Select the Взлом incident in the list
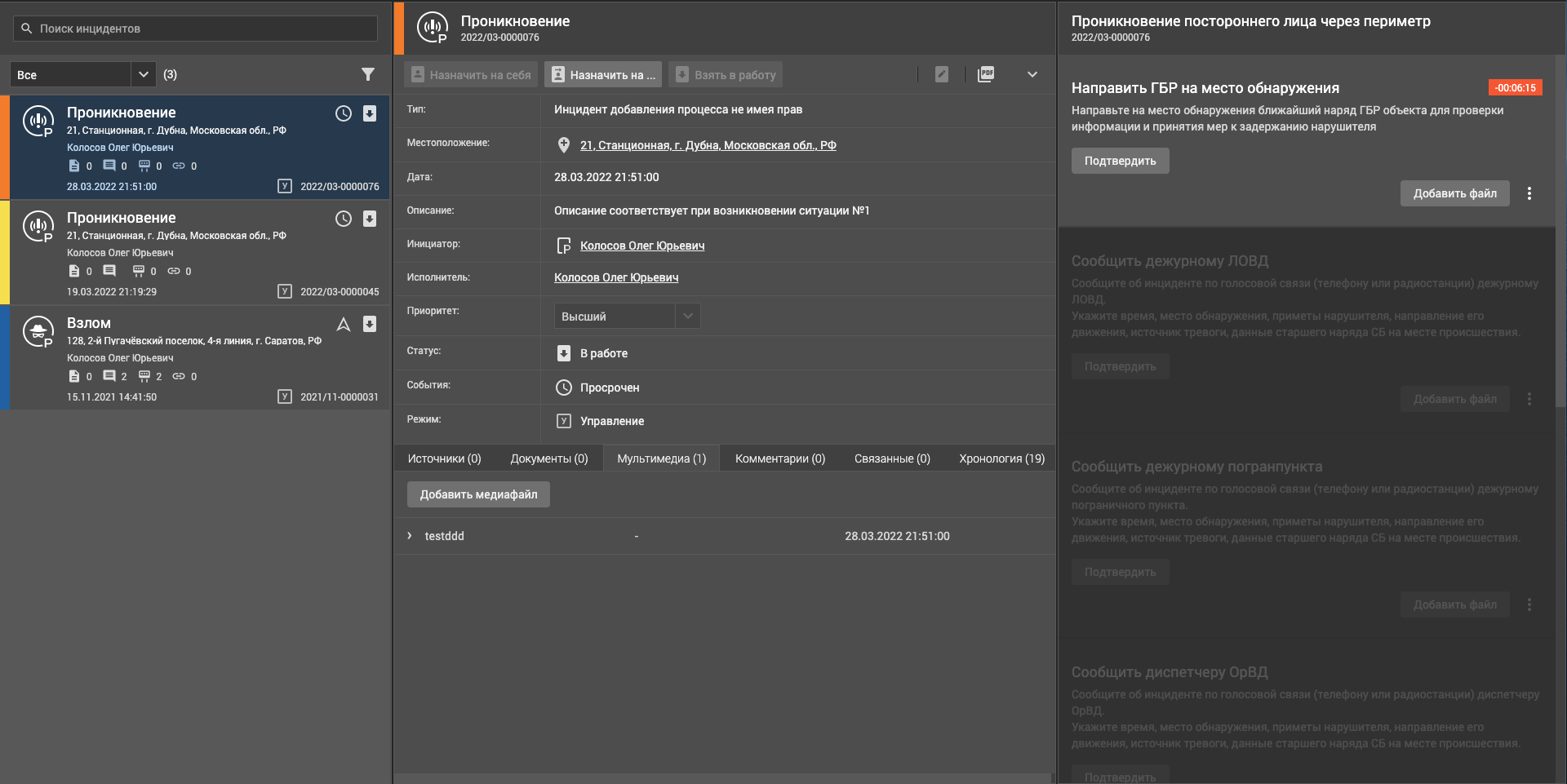This screenshot has width=1567, height=784. point(196,357)
